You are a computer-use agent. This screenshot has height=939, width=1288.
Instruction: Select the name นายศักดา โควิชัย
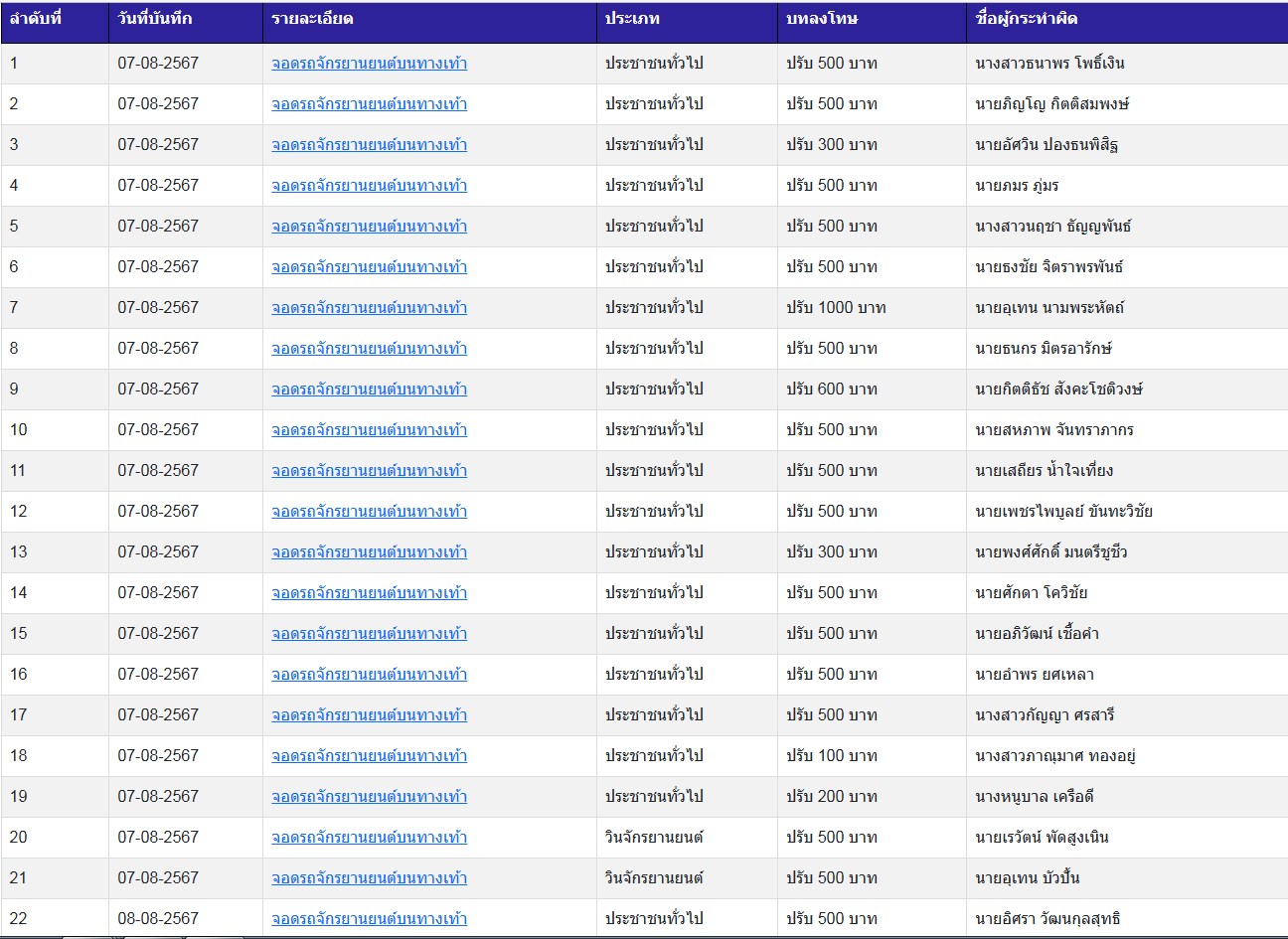1032,593
